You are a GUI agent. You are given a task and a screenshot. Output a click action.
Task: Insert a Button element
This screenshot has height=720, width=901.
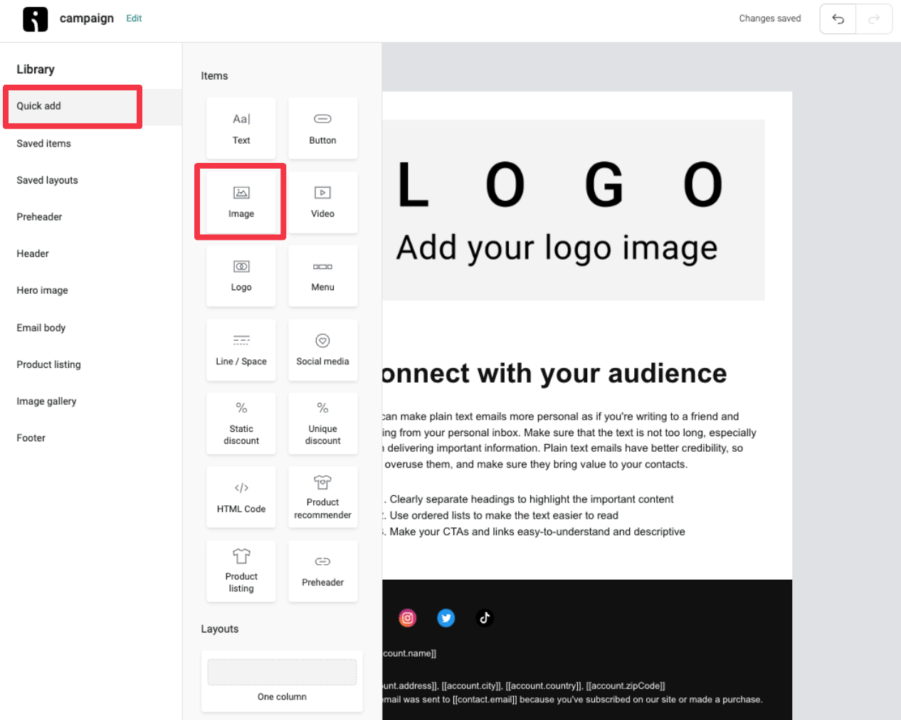322,128
